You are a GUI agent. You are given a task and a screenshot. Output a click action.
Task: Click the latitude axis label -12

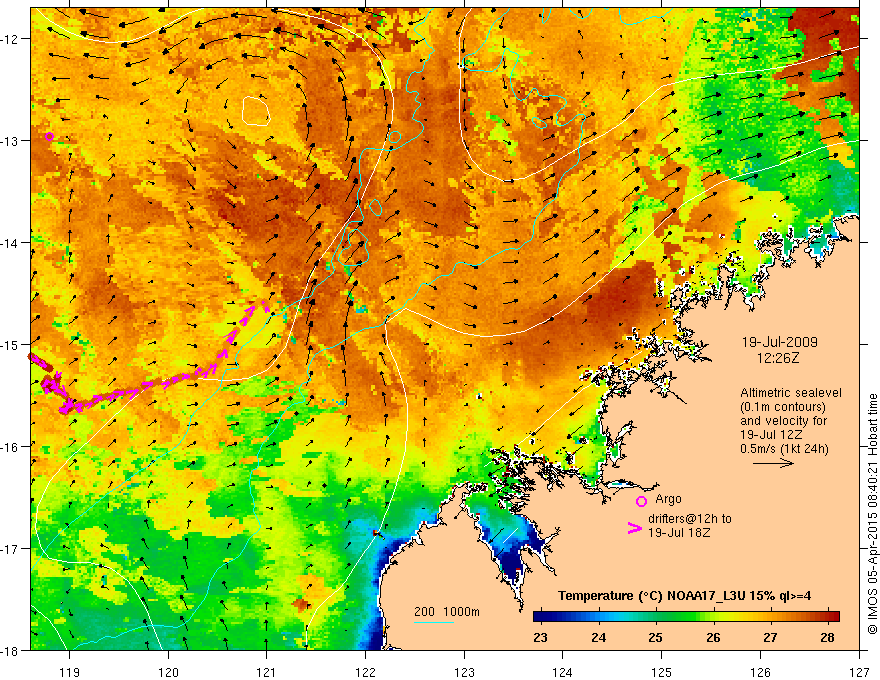[11, 39]
